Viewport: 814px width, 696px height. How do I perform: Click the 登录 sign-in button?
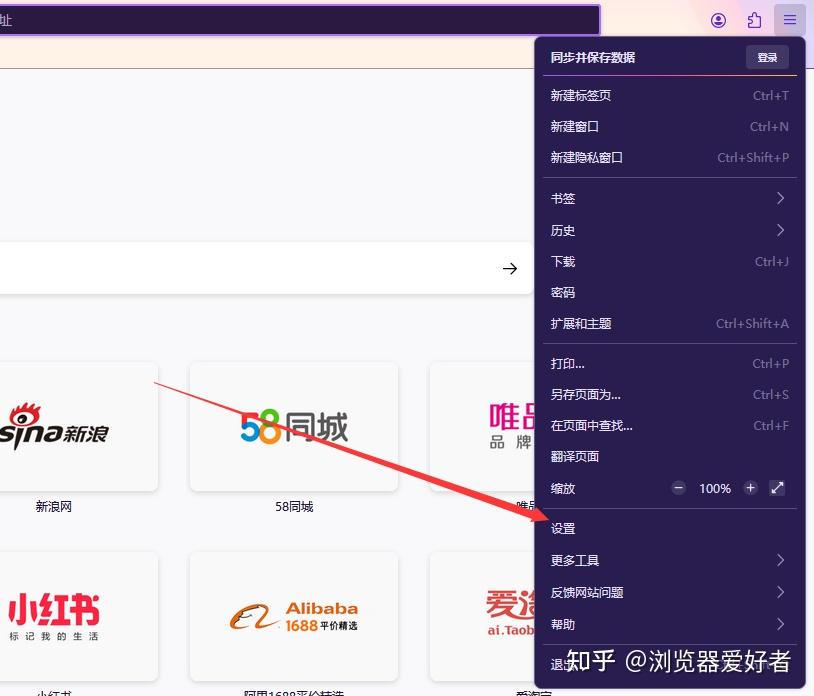767,57
